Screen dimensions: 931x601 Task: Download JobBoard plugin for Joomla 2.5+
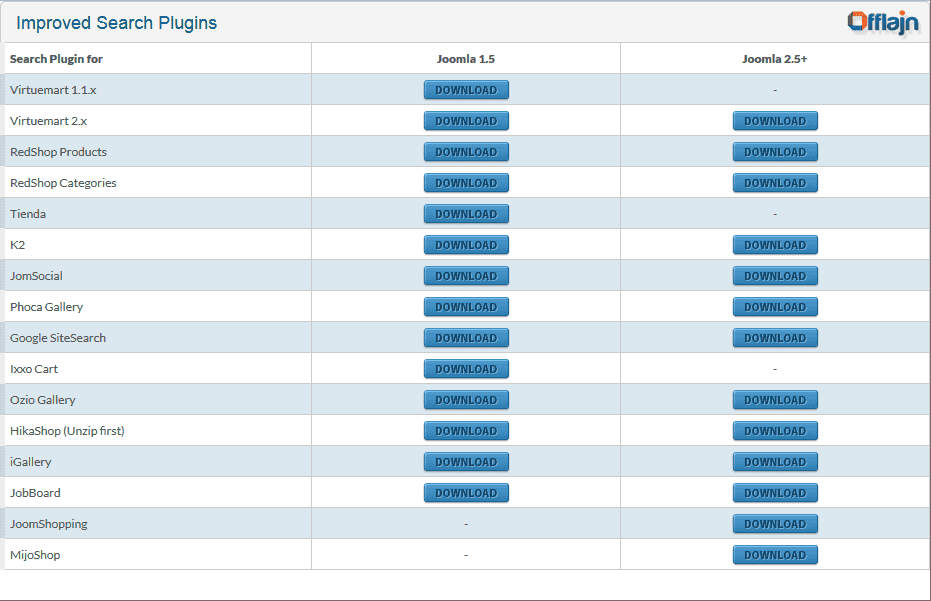(775, 492)
